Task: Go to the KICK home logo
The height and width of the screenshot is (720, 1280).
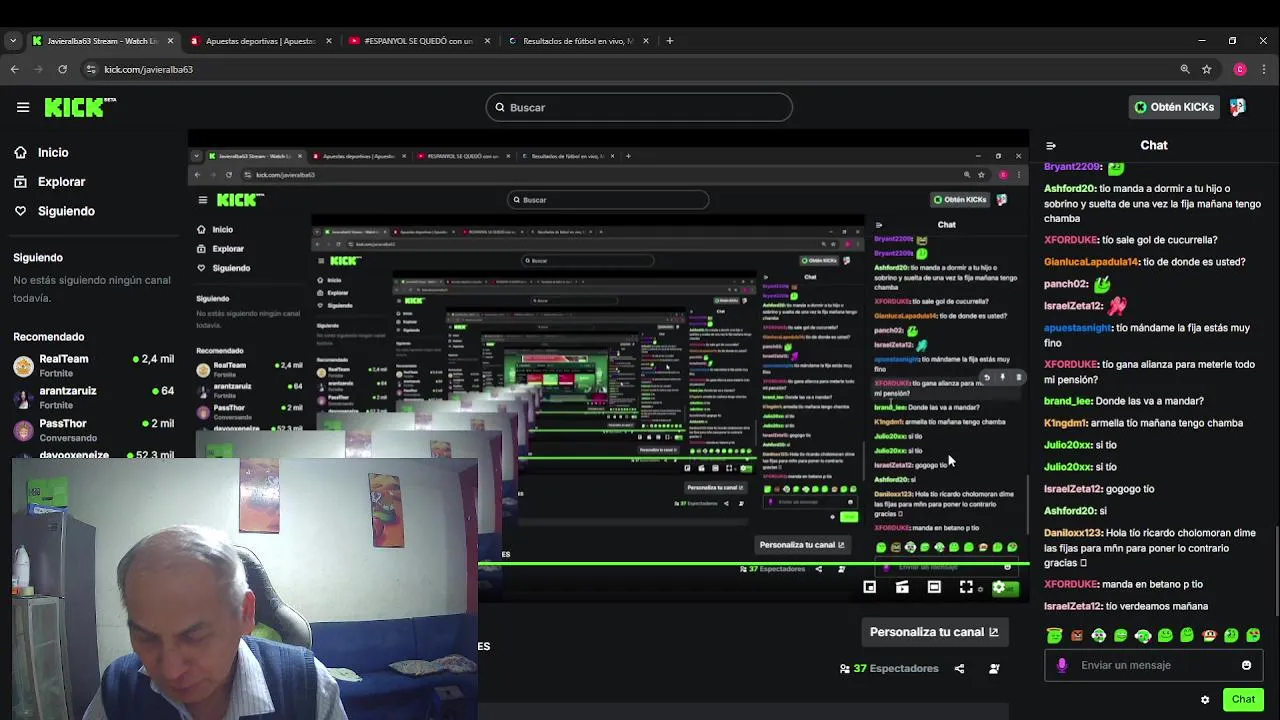Action: (80, 107)
